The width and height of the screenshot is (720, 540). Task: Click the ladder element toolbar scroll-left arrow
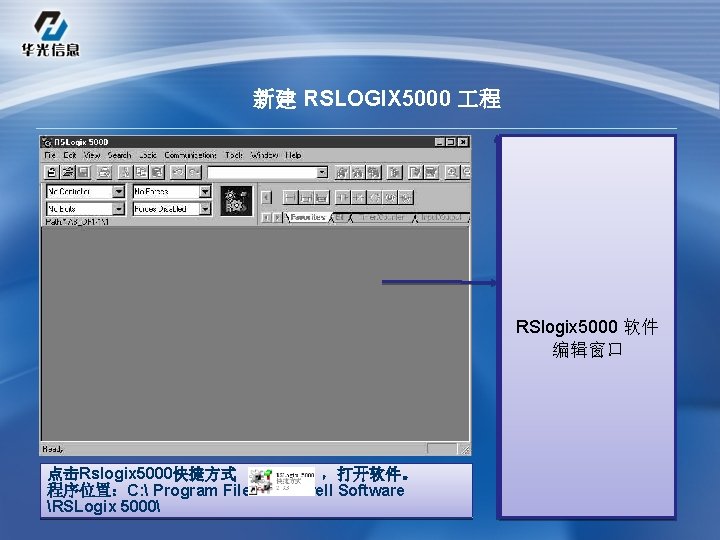point(266,197)
